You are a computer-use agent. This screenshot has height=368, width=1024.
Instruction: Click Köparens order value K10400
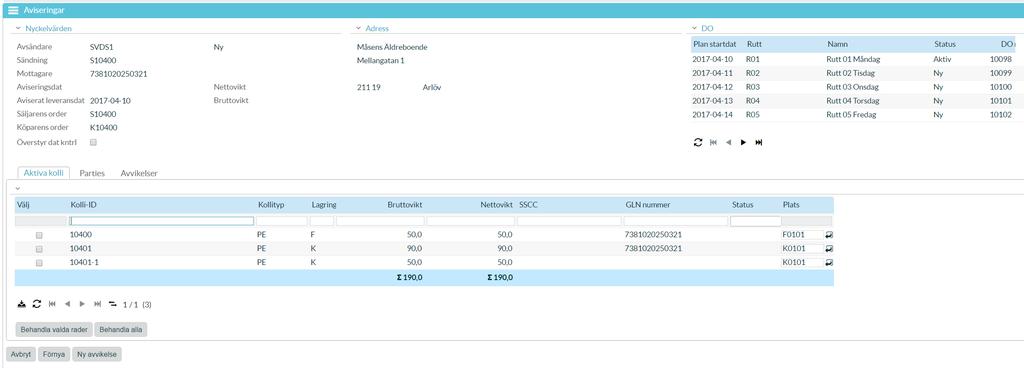tap(103, 128)
